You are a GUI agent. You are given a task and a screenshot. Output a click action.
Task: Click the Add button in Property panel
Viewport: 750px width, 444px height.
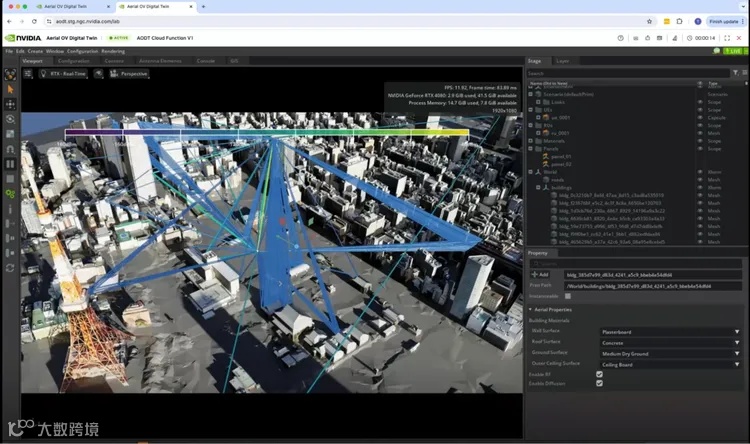point(540,275)
